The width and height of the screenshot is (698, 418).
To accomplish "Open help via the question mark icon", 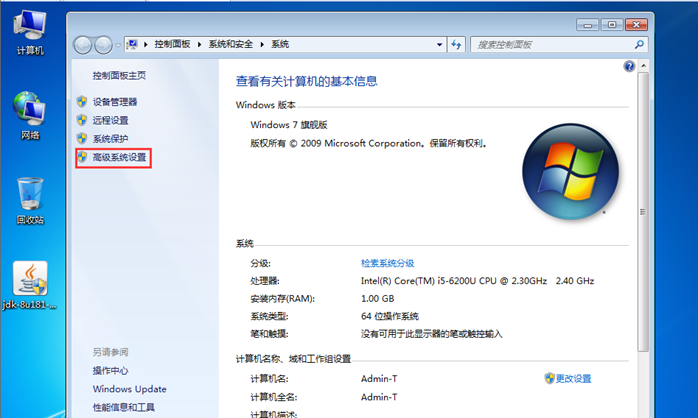I will pos(629,66).
